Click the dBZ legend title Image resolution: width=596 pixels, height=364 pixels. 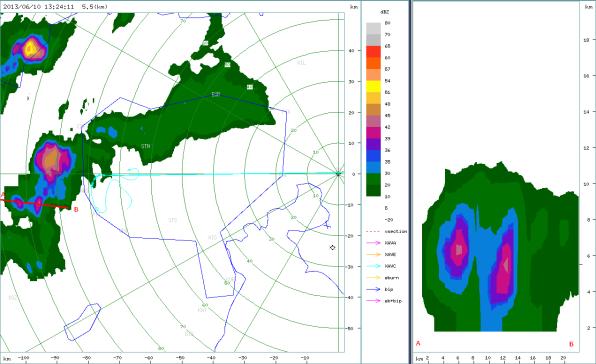coord(384,12)
